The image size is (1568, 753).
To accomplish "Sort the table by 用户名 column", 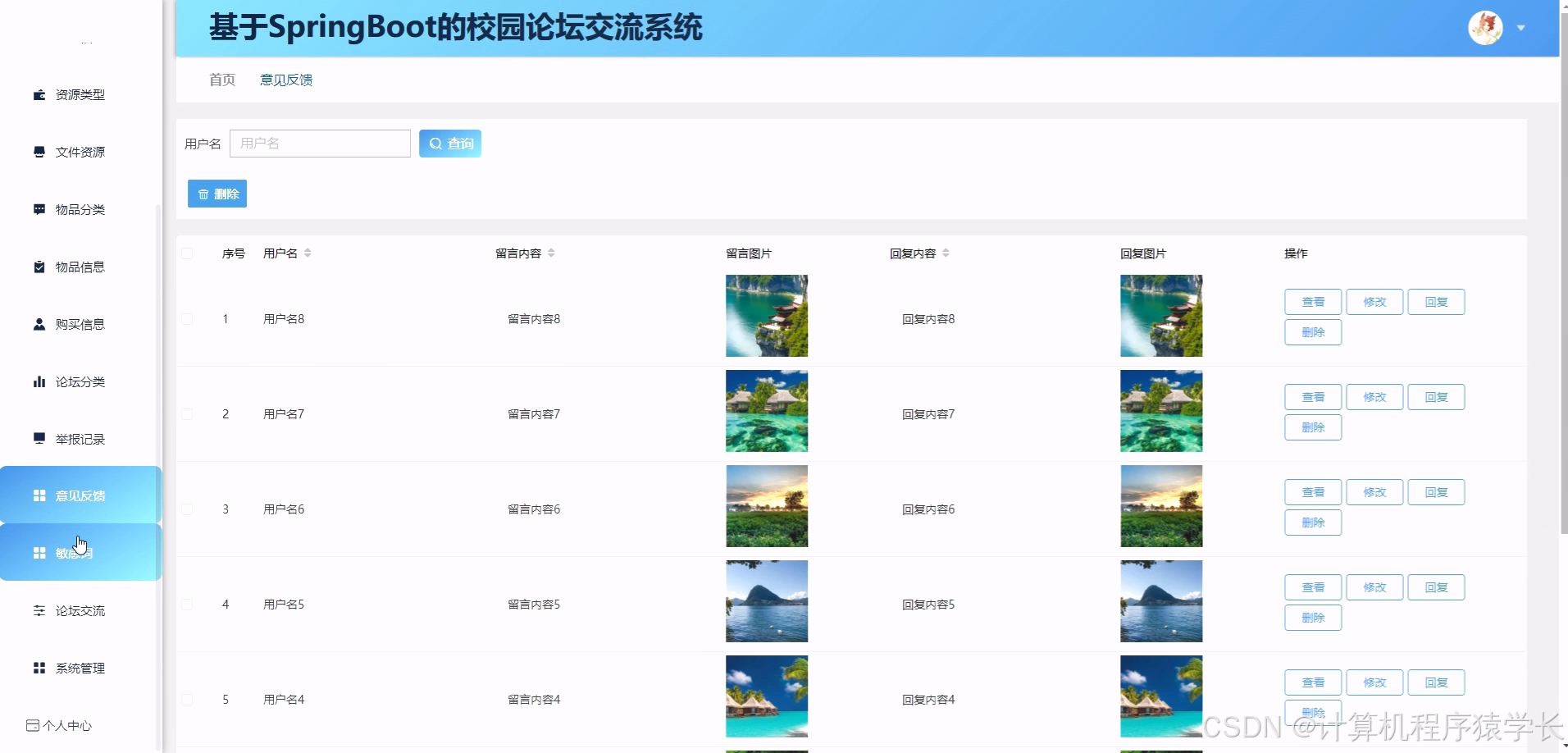I will tap(308, 253).
